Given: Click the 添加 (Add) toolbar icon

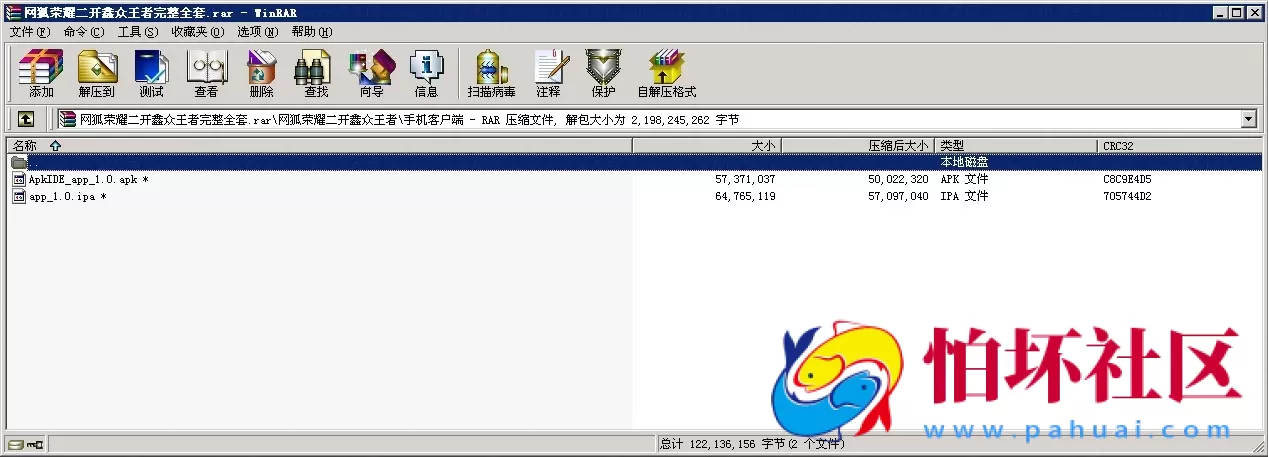Looking at the screenshot, I should (x=41, y=73).
